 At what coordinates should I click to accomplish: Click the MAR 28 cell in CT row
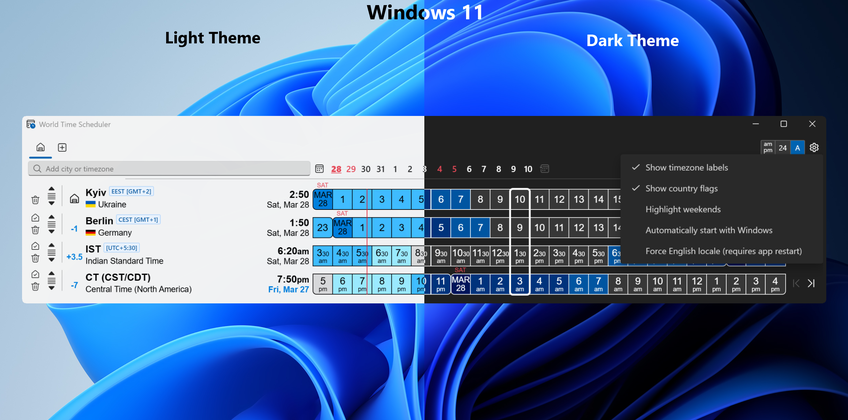tap(460, 284)
